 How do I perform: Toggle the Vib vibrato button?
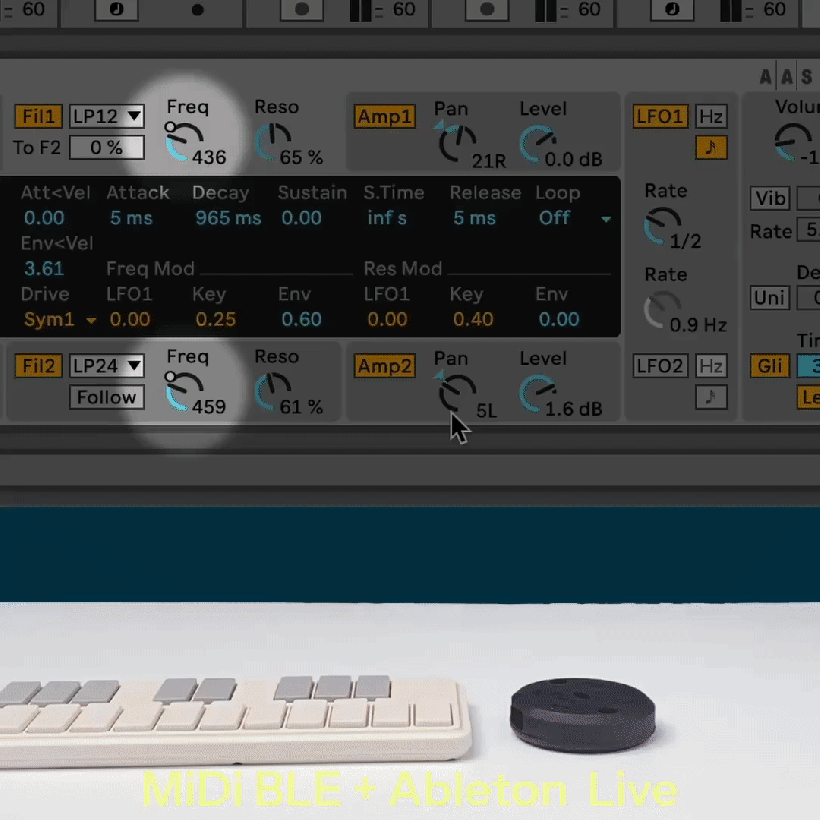tap(770, 199)
